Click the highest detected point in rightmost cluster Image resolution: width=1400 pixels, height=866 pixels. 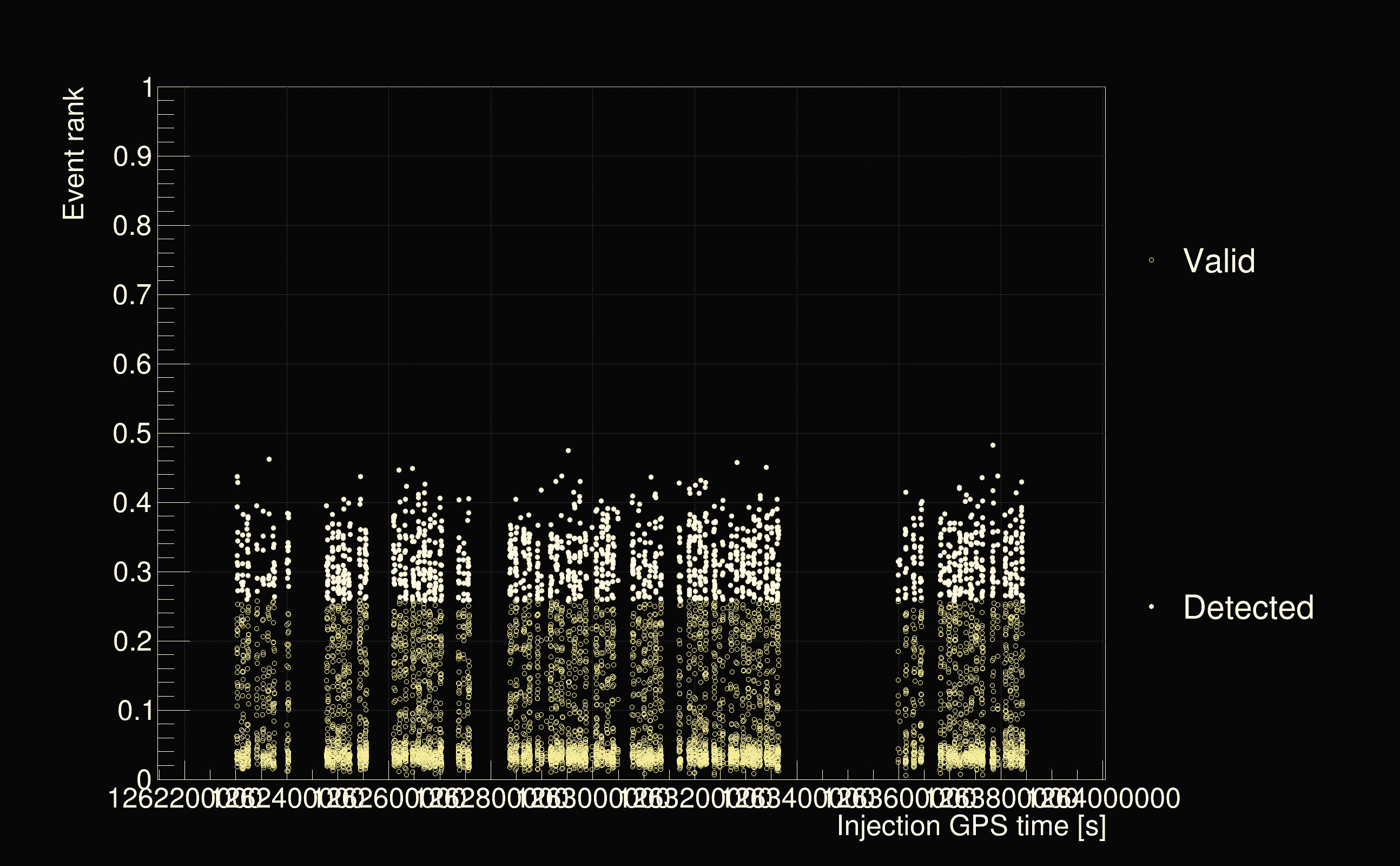point(993,445)
